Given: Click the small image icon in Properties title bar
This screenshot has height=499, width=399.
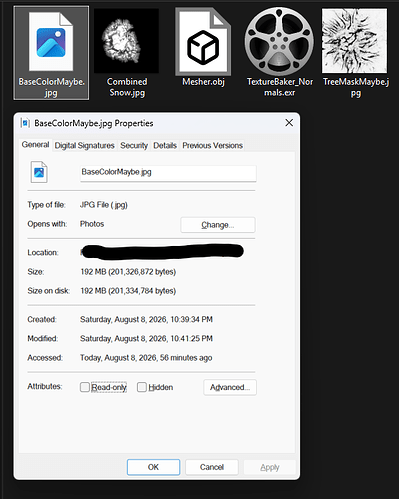Looking at the screenshot, I should (25, 123).
